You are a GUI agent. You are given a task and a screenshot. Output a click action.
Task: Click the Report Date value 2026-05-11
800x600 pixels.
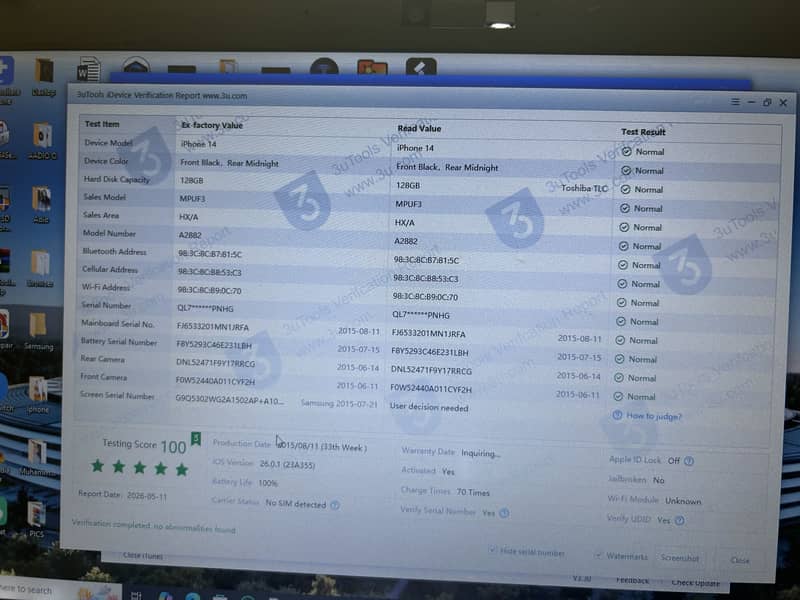(x=147, y=495)
